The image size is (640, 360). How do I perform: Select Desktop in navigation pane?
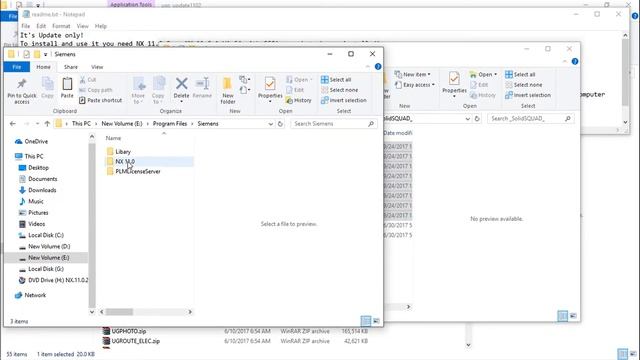(x=34, y=168)
